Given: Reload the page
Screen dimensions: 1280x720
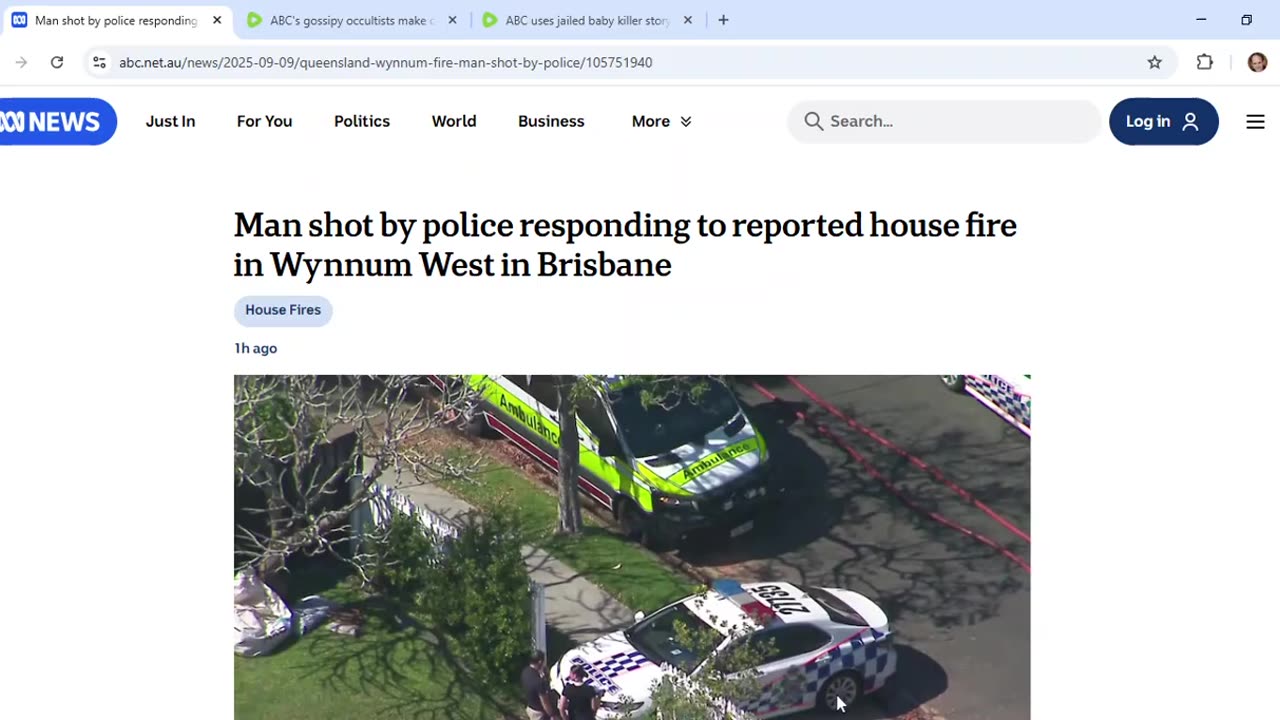Looking at the screenshot, I should tap(57, 62).
